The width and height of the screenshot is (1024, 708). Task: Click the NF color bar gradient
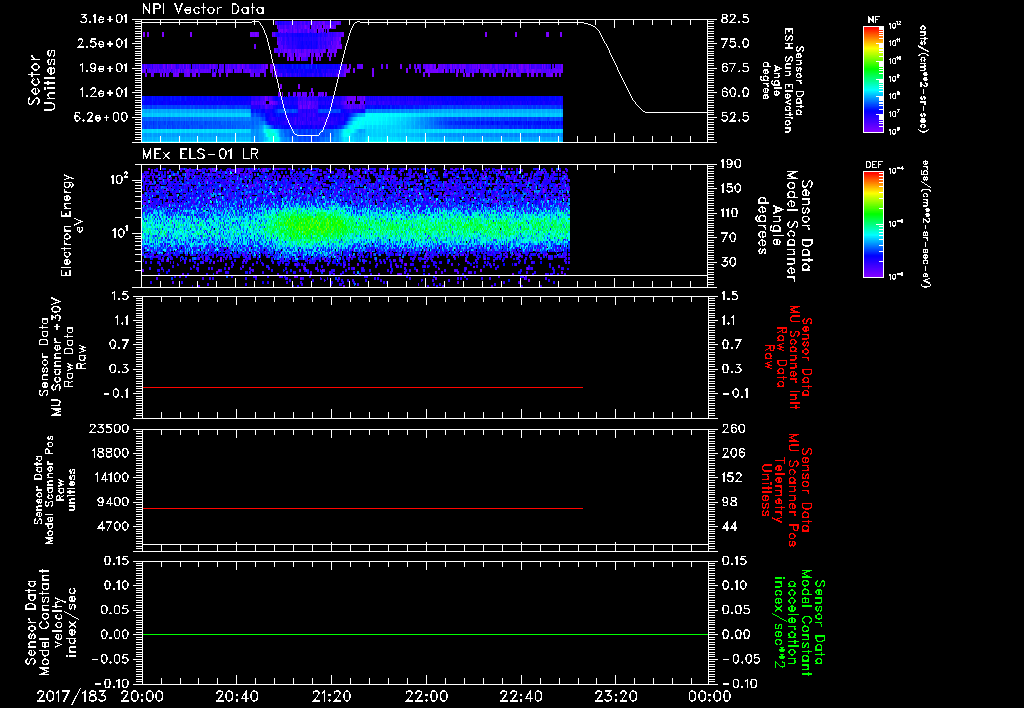tap(873, 78)
